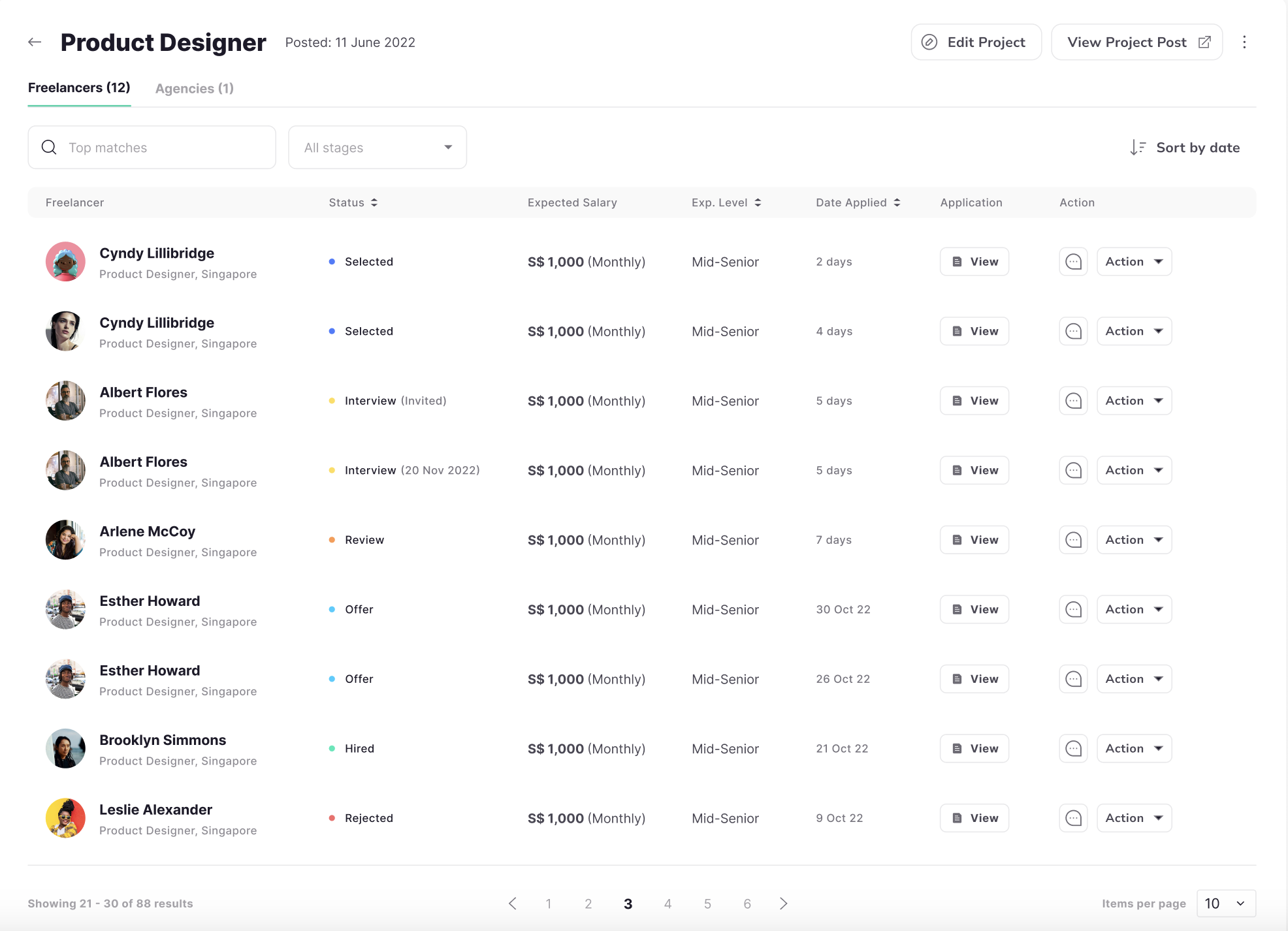The height and width of the screenshot is (931, 1288).
Task: Select the Freelancers (12) tab
Action: pos(79,87)
